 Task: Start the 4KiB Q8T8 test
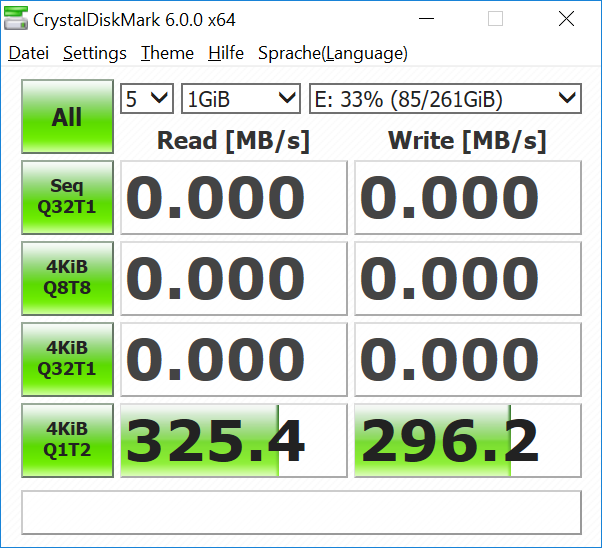[67, 278]
